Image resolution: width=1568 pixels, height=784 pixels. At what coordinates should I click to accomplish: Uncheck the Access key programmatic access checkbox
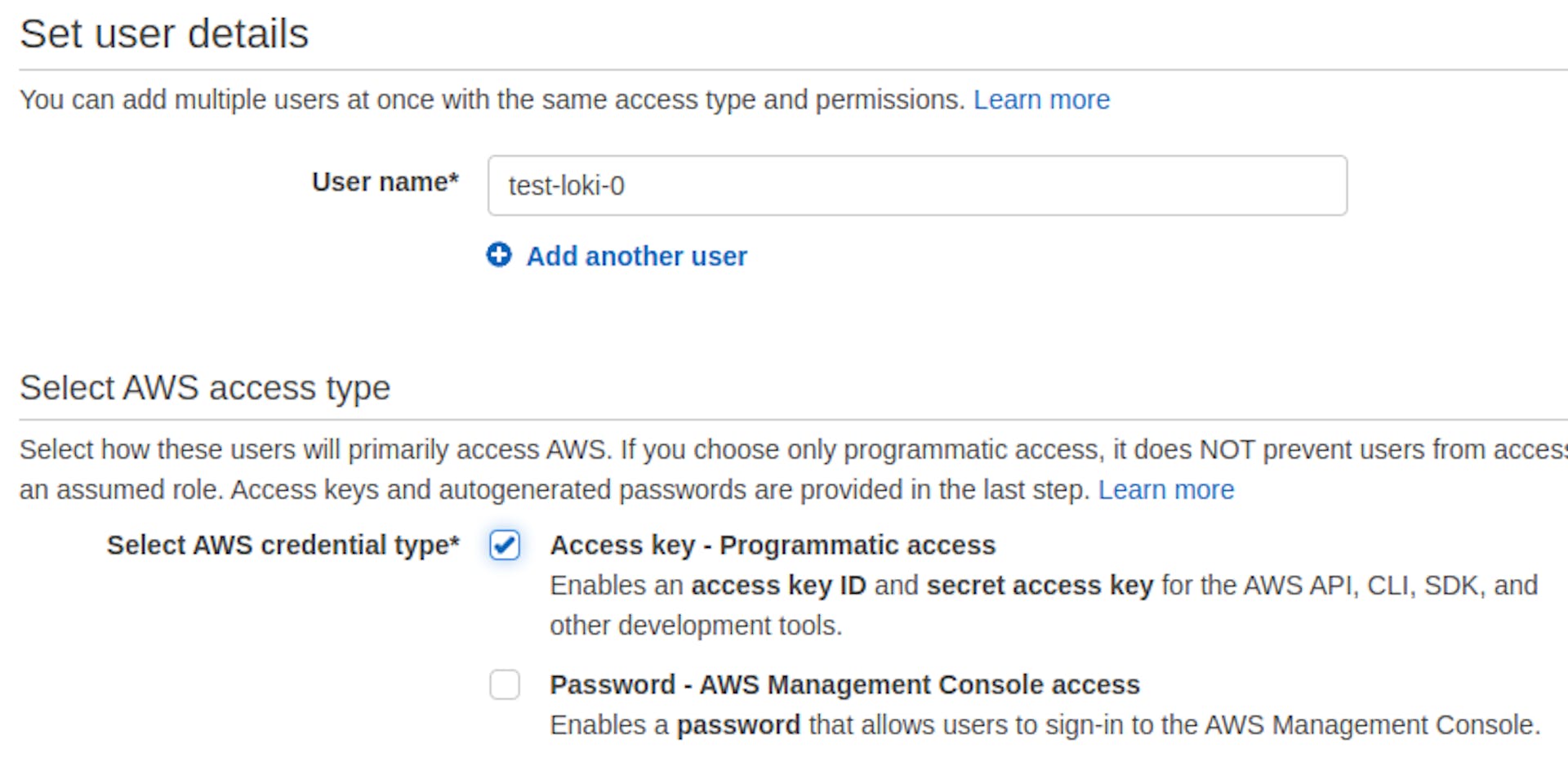tap(505, 545)
